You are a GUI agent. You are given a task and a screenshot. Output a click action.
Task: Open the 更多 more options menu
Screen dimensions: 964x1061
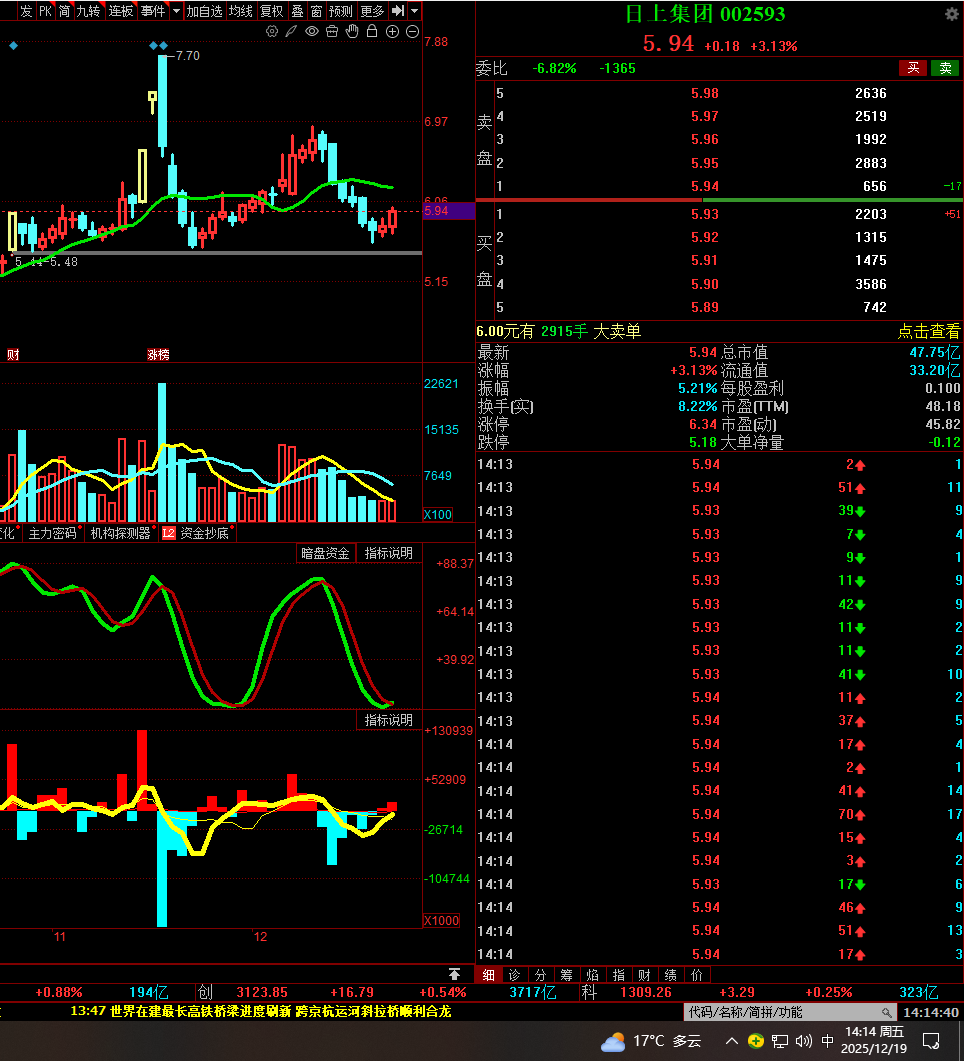(x=372, y=11)
